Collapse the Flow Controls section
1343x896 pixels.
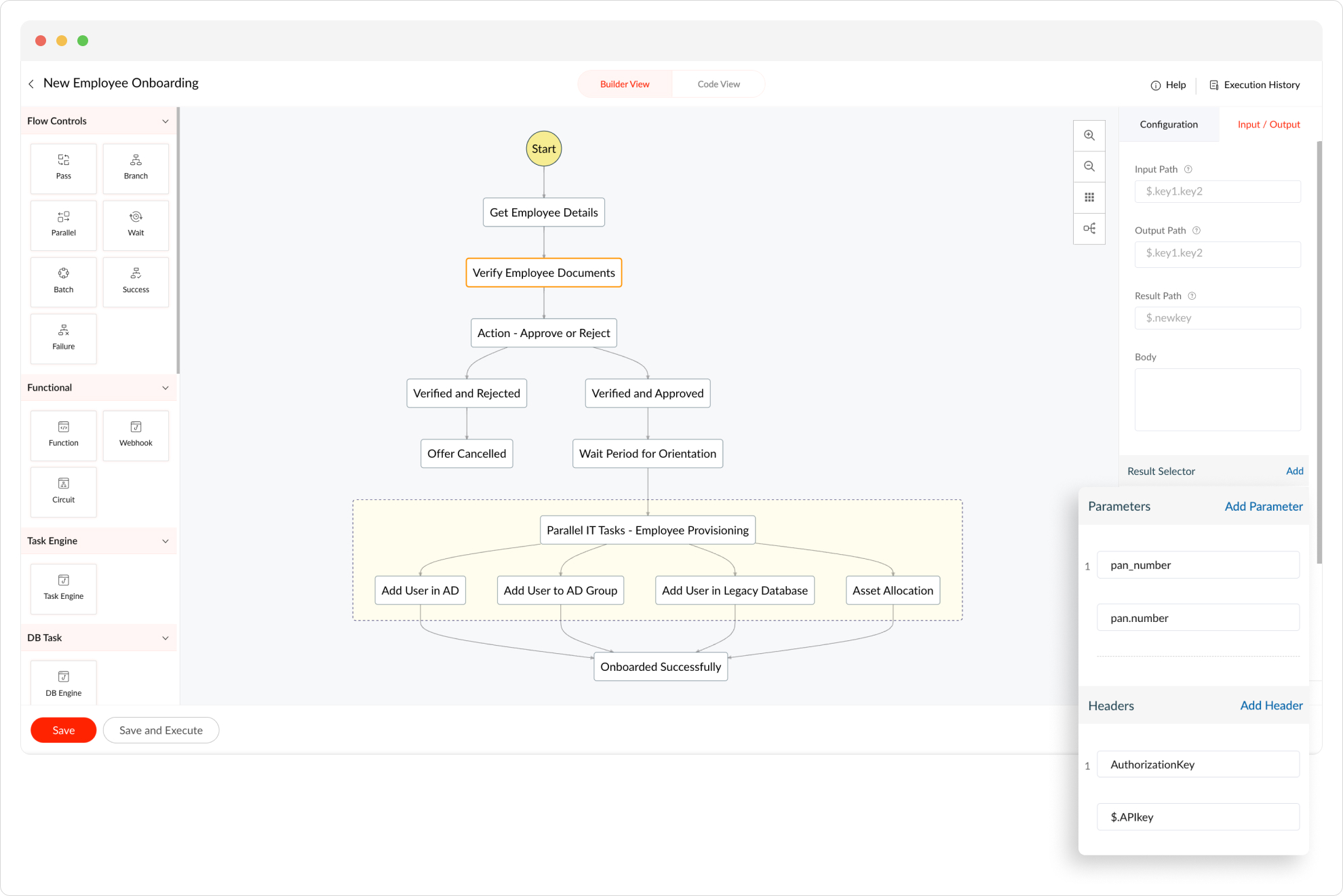tap(165, 121)
